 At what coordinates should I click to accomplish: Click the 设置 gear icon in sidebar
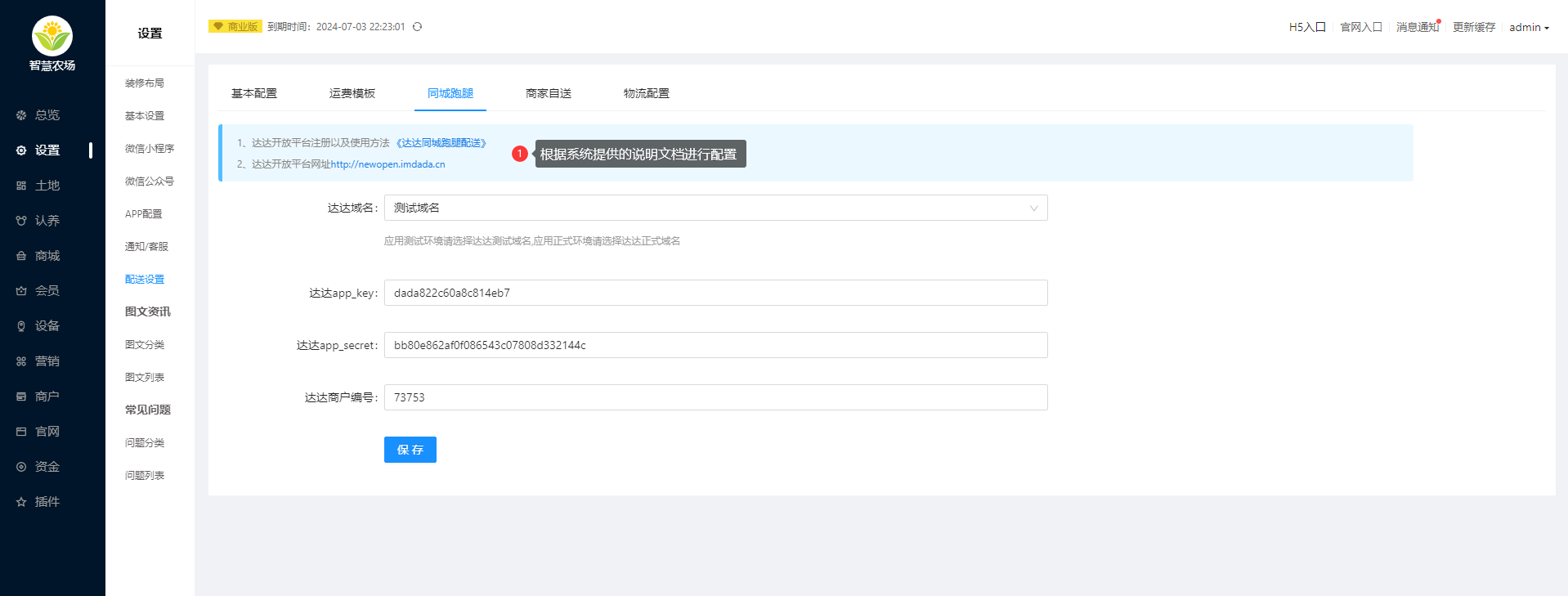click(x=21, y=150)
